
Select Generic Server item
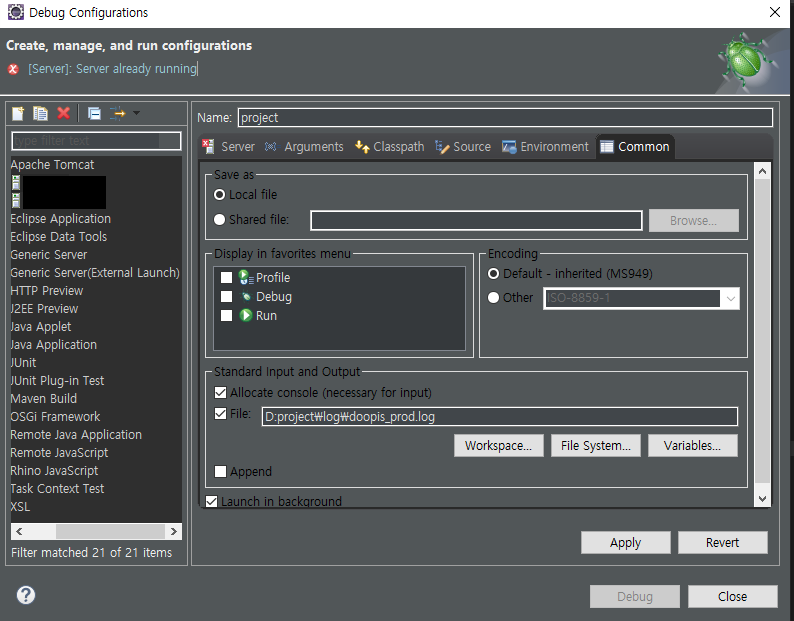click(x=49, y=255)
